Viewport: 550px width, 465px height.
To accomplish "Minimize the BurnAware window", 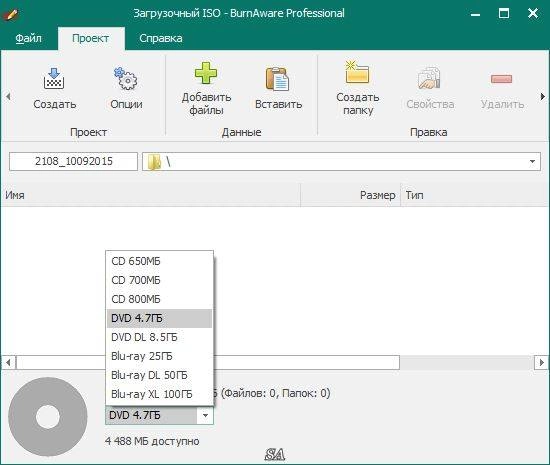I will point(475,14).
